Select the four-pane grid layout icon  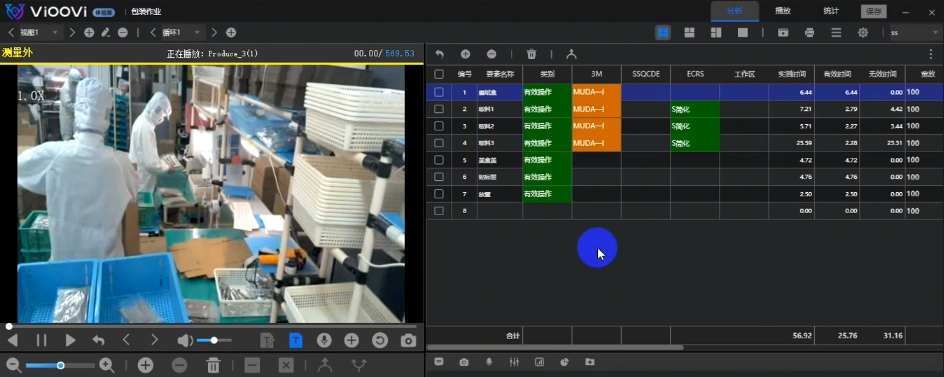[x=663, y=33]
